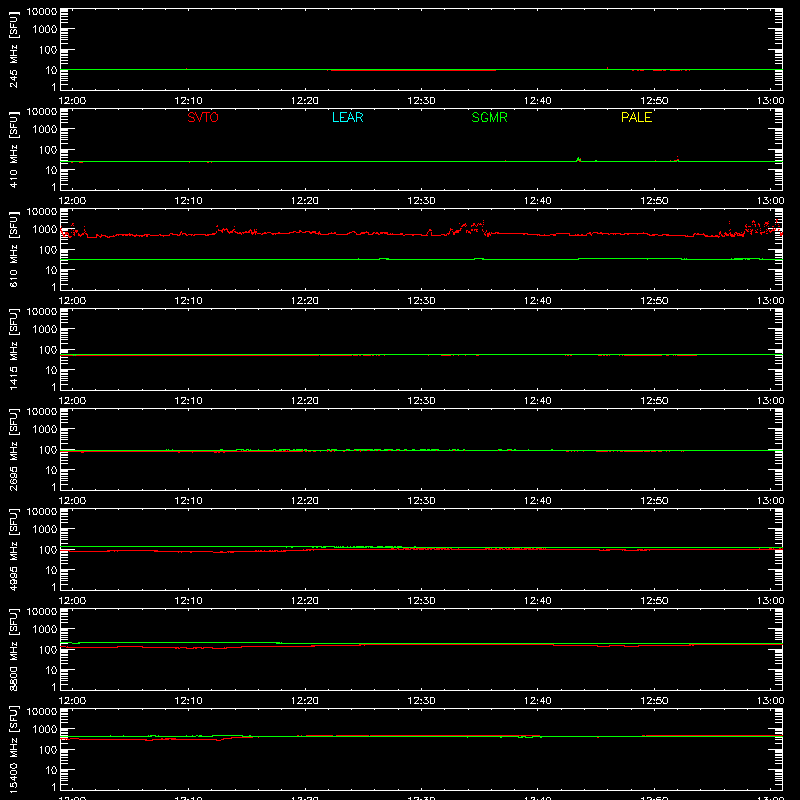Select the 10000 tick label of the 4995 MHz panel

pyautogui.click(x=42, y=512)
